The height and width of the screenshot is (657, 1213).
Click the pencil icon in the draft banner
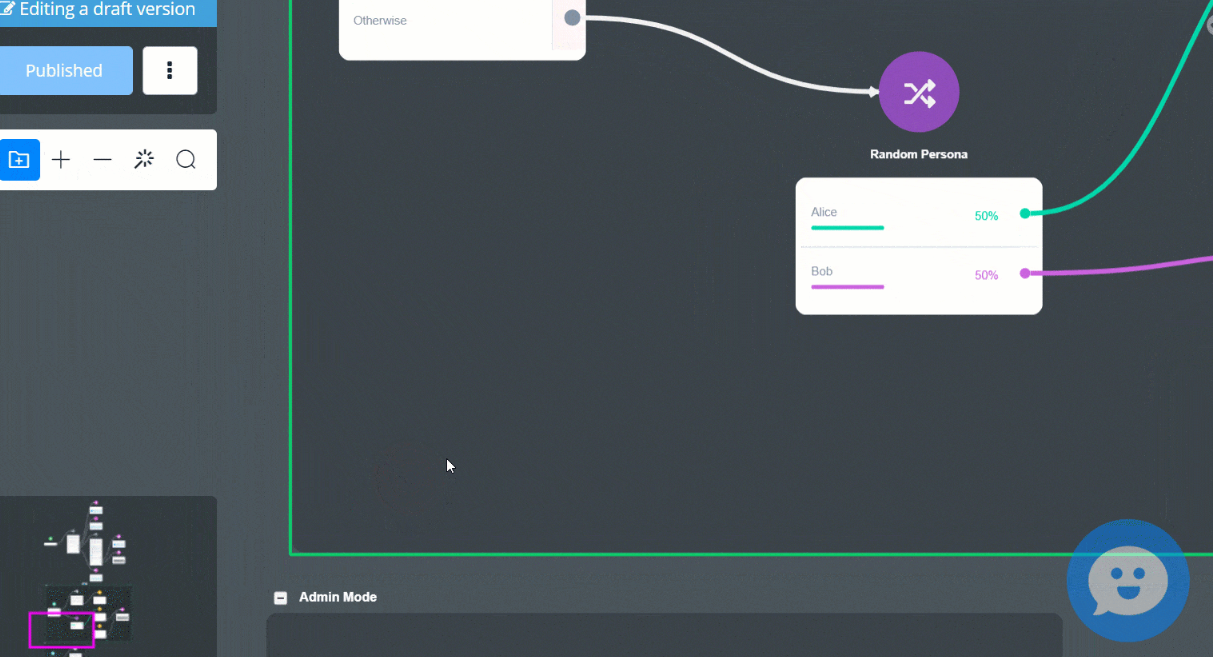(8, 10)
